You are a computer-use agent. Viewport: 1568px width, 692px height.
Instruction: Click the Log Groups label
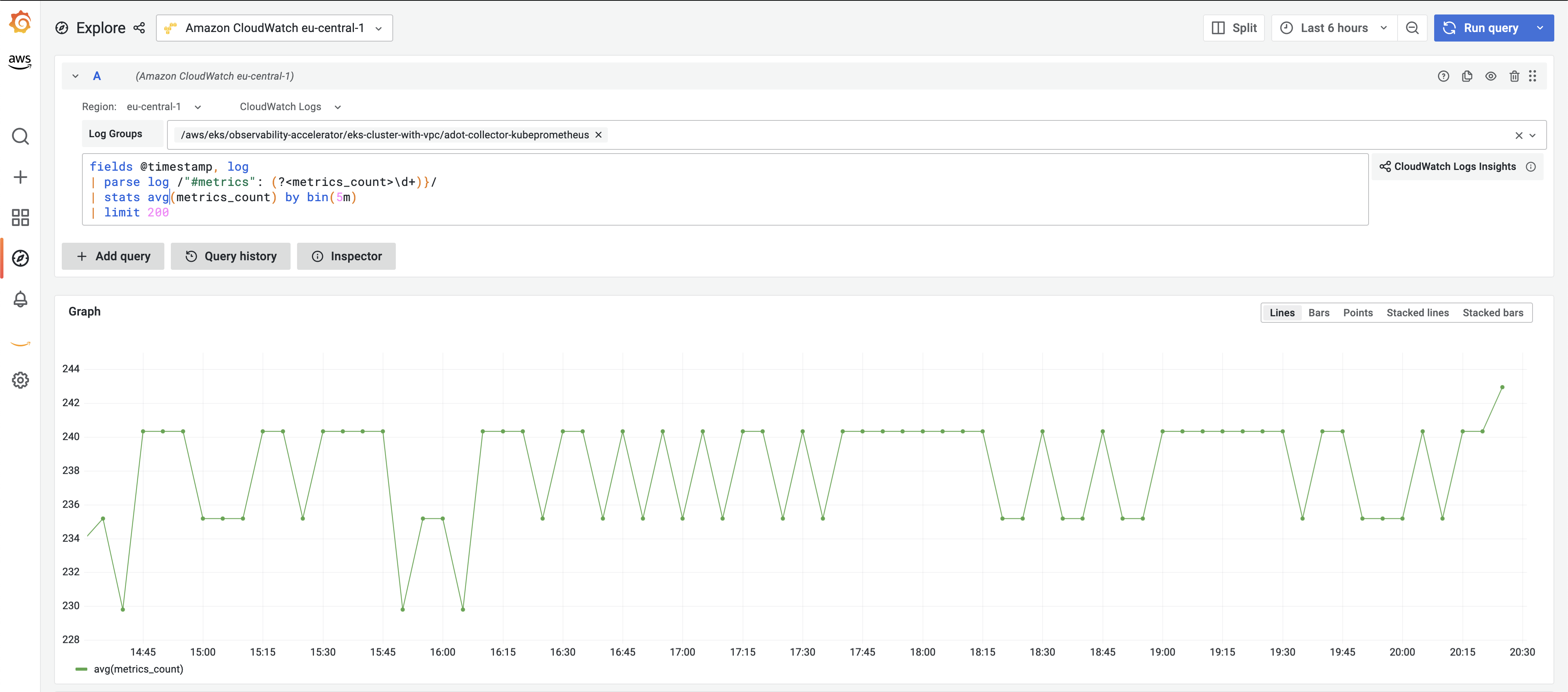click(116, 134)
